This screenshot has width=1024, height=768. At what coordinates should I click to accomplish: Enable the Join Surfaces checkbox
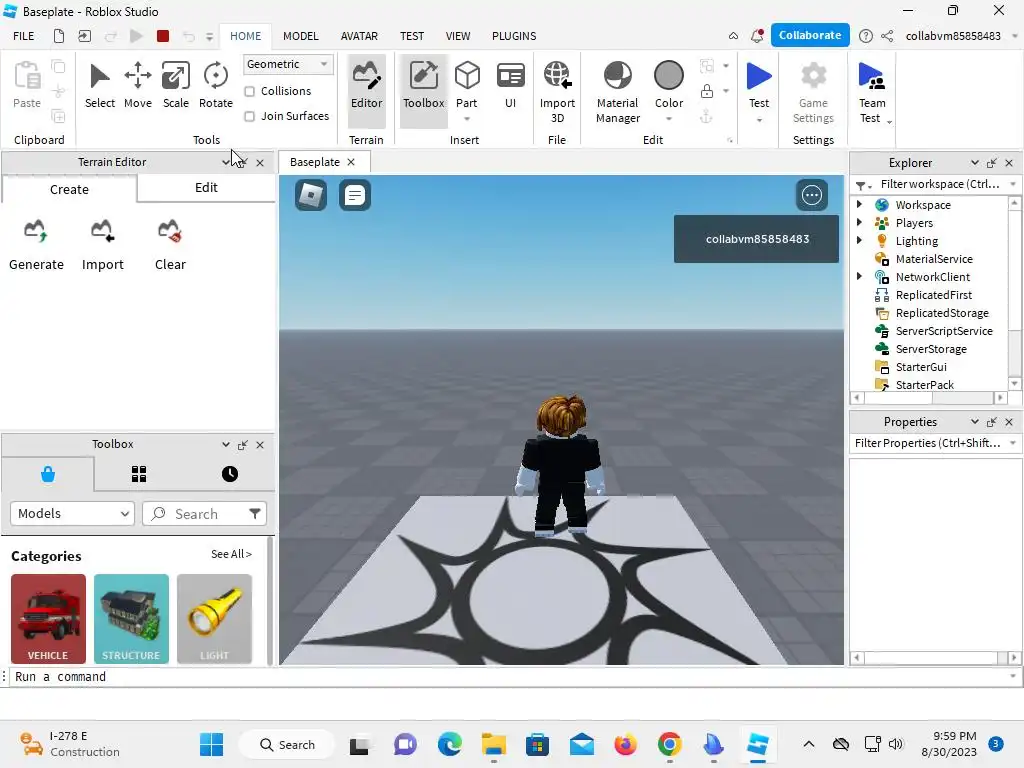[x=249, y=116]
